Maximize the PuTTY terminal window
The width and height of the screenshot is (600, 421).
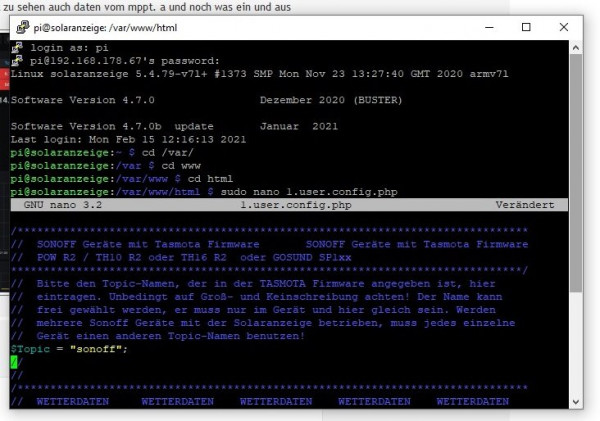pos(526,28)
